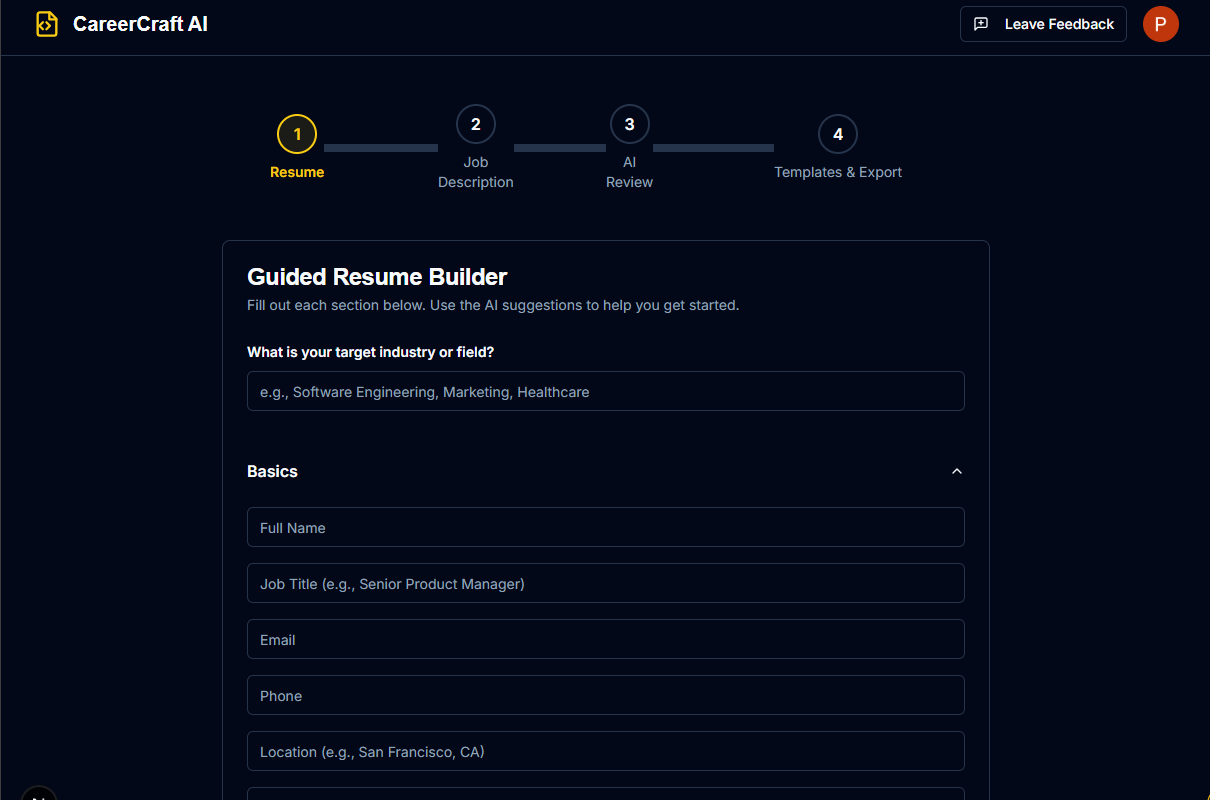Click the step 2 numbered circle
The height and width of the screenshot is (800, 1210).
(476, 124)
